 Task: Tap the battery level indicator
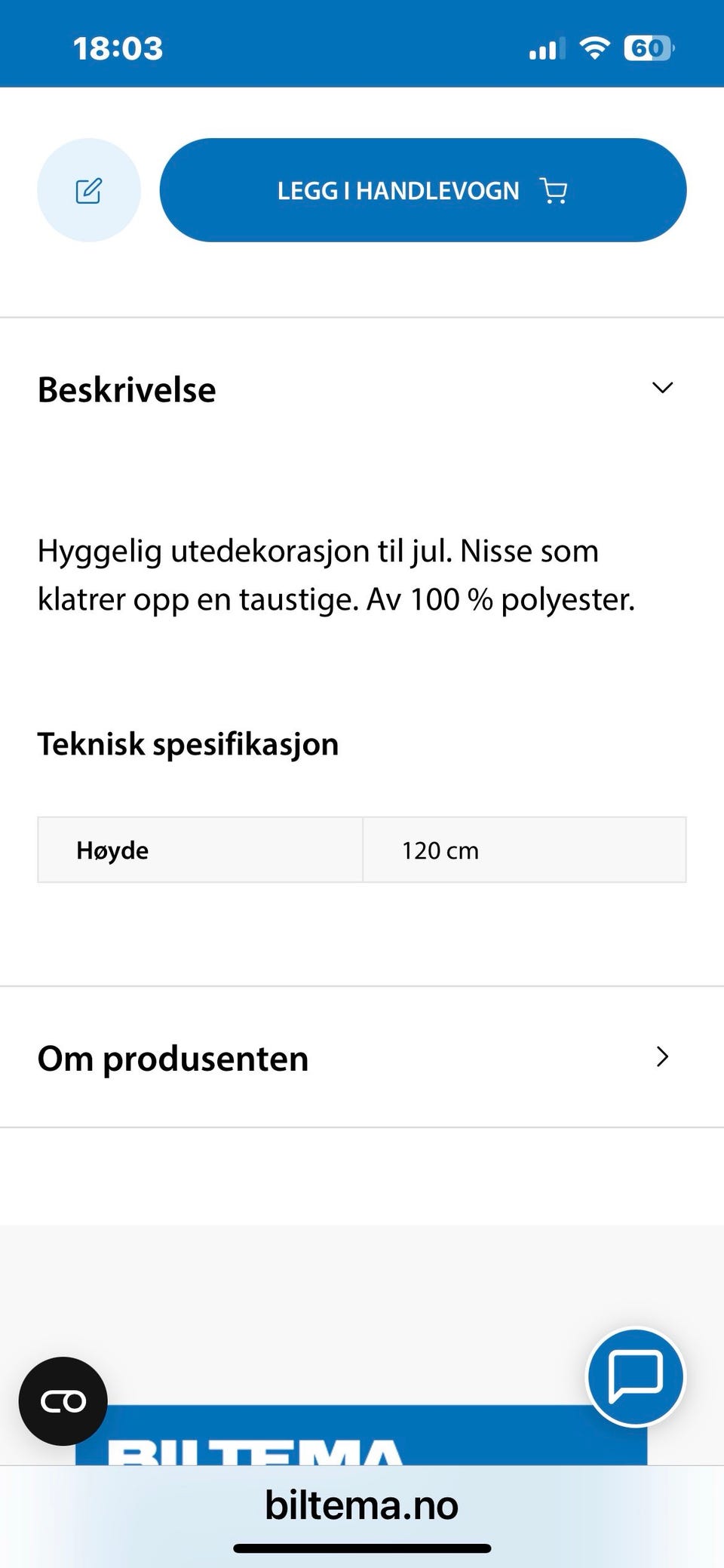(649, 48)
